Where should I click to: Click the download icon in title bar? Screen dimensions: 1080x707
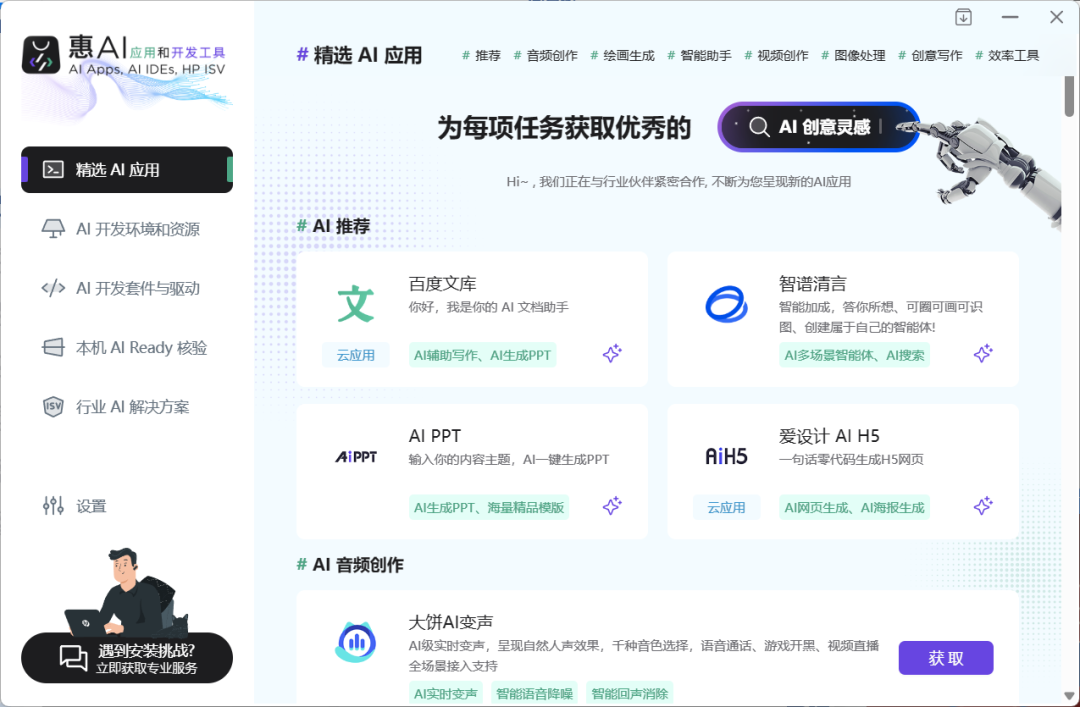tap(963, 17)
